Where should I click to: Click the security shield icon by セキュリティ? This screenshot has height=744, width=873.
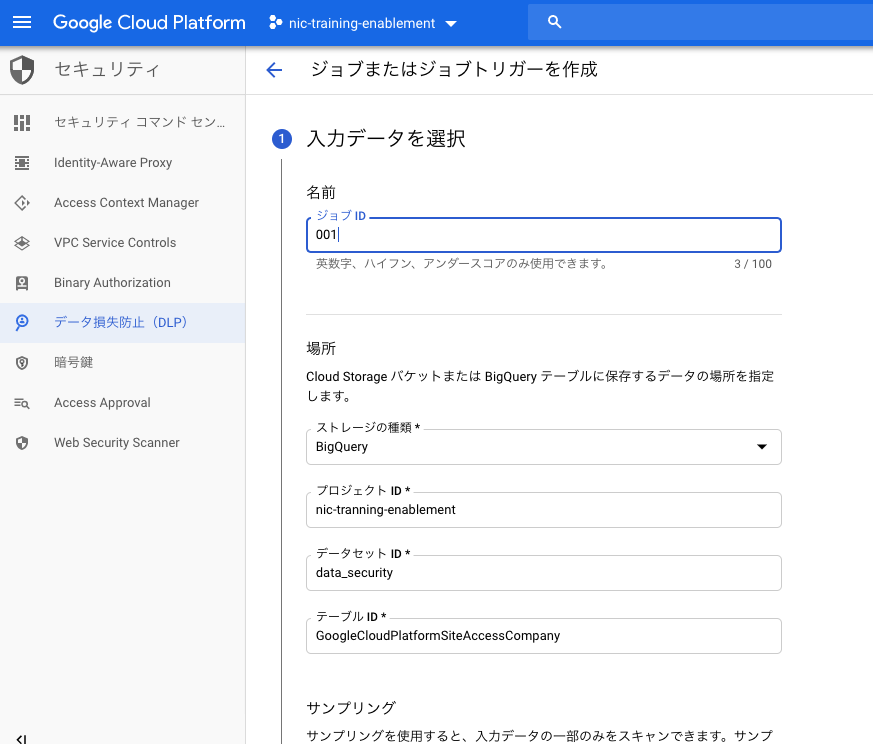coord(22,70)
